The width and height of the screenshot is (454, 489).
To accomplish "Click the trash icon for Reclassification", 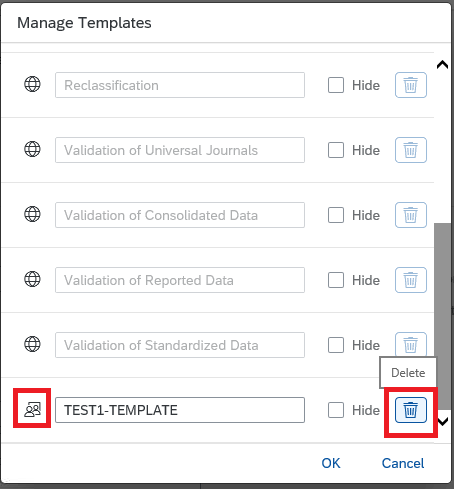I will click(411, 85).
